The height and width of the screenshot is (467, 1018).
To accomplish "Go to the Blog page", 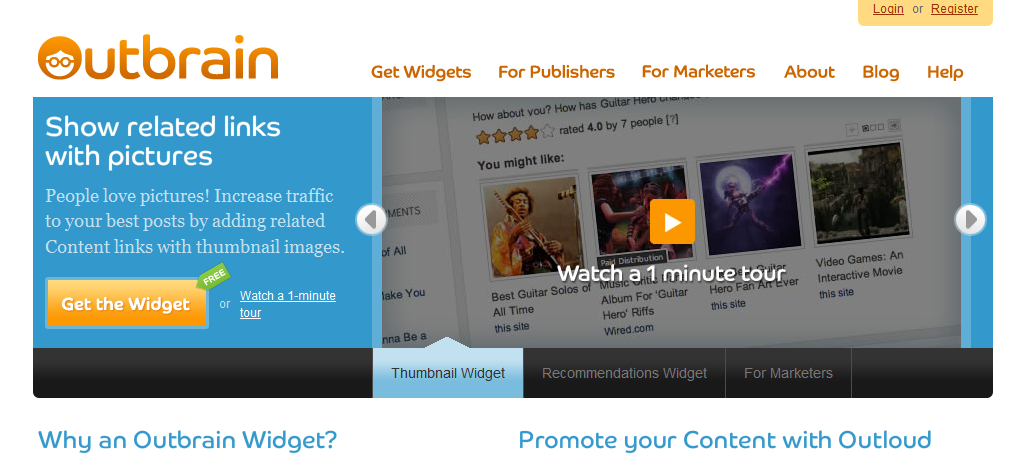I will coord(880,72).
